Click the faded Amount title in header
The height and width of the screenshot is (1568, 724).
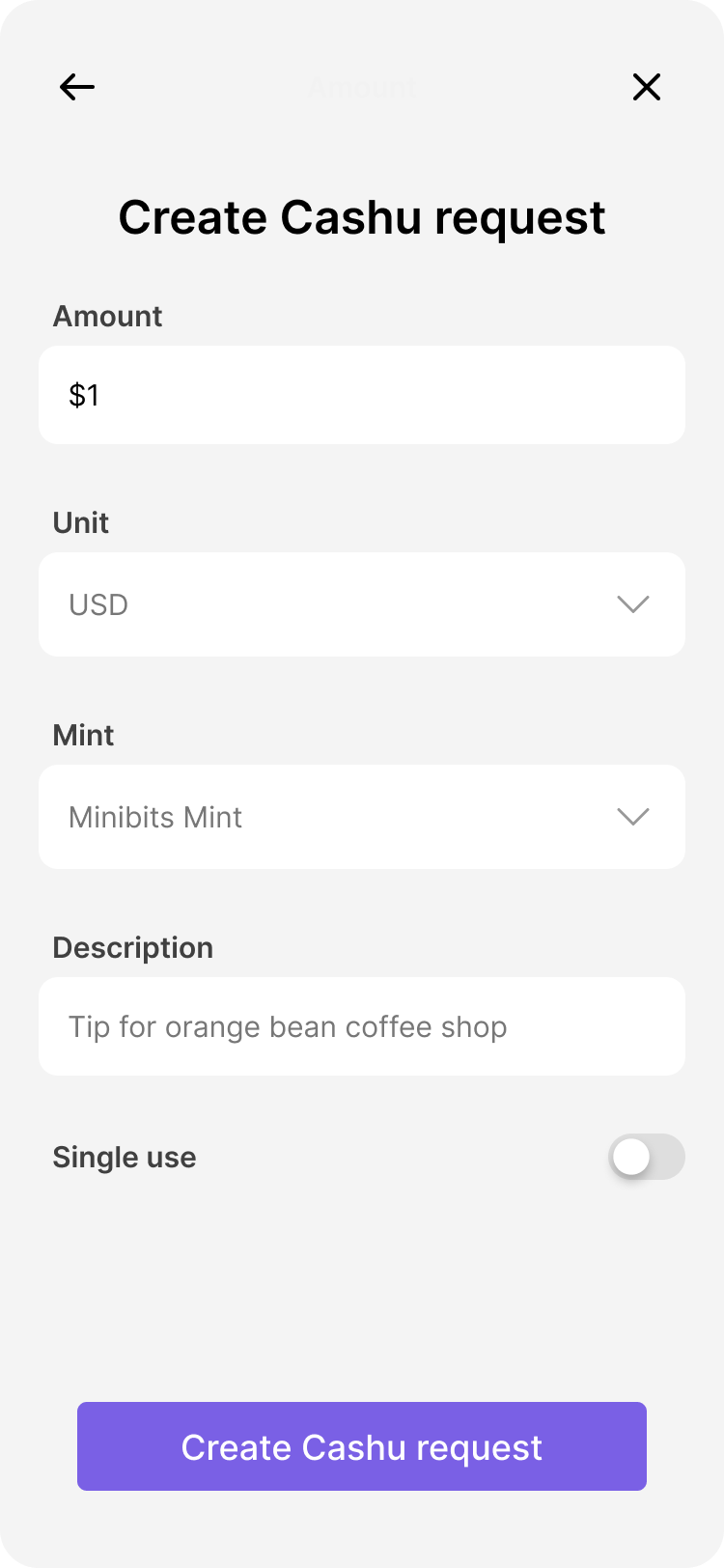(362, 87)
